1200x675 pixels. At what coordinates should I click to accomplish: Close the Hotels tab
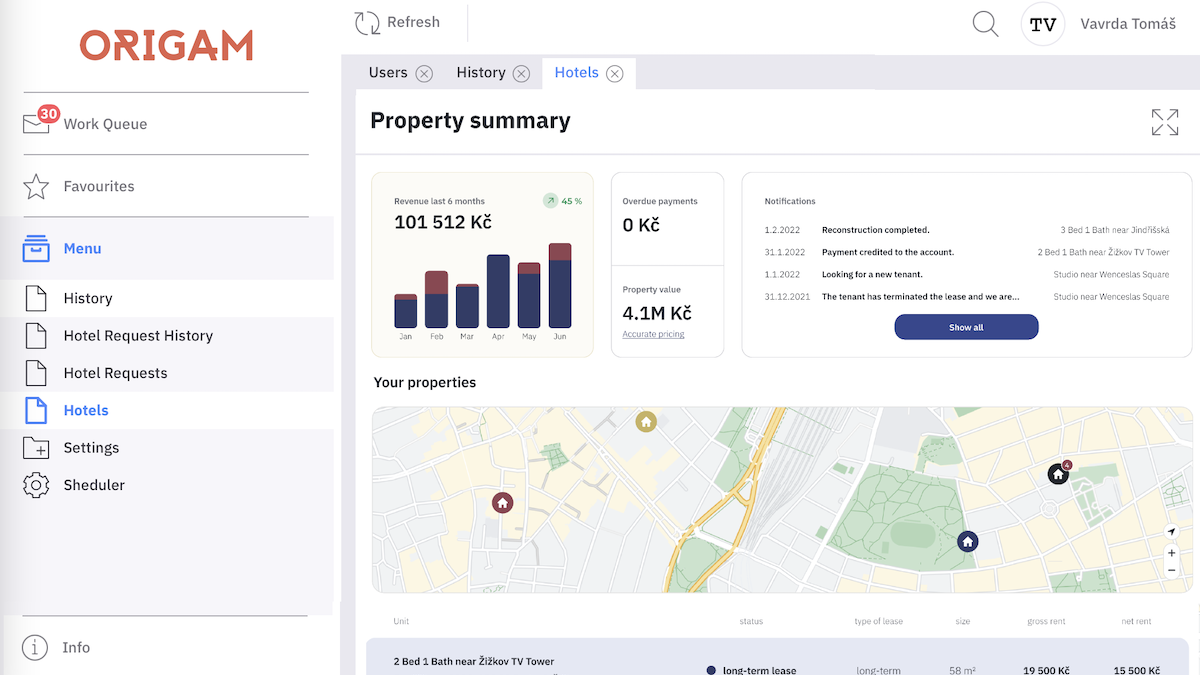coord(615,73)
